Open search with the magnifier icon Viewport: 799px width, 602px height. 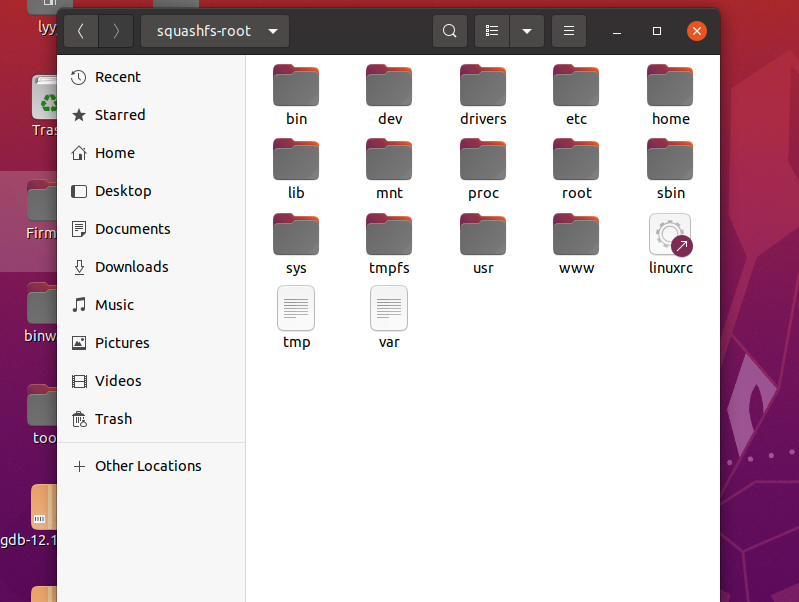coord(449,31)
